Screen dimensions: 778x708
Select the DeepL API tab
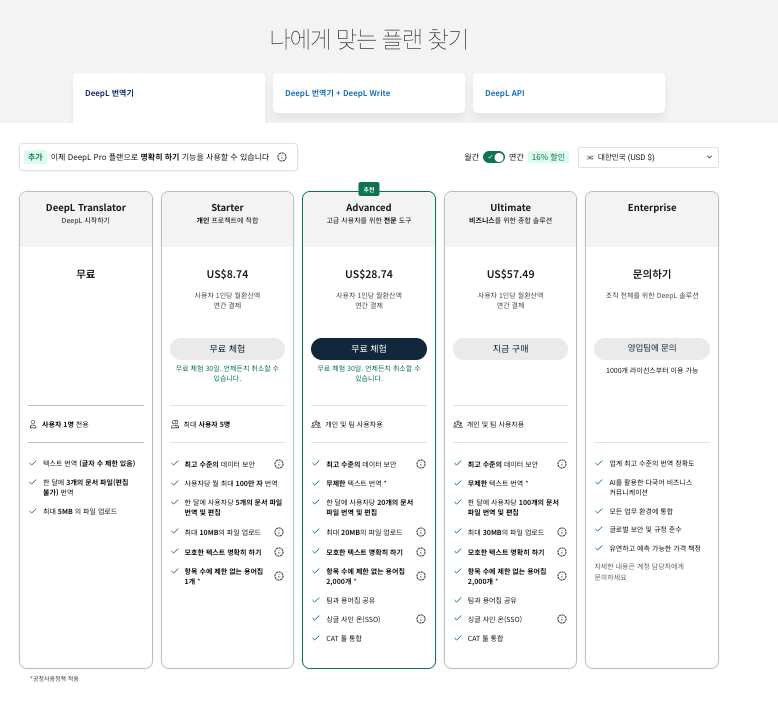click(569, 93)
